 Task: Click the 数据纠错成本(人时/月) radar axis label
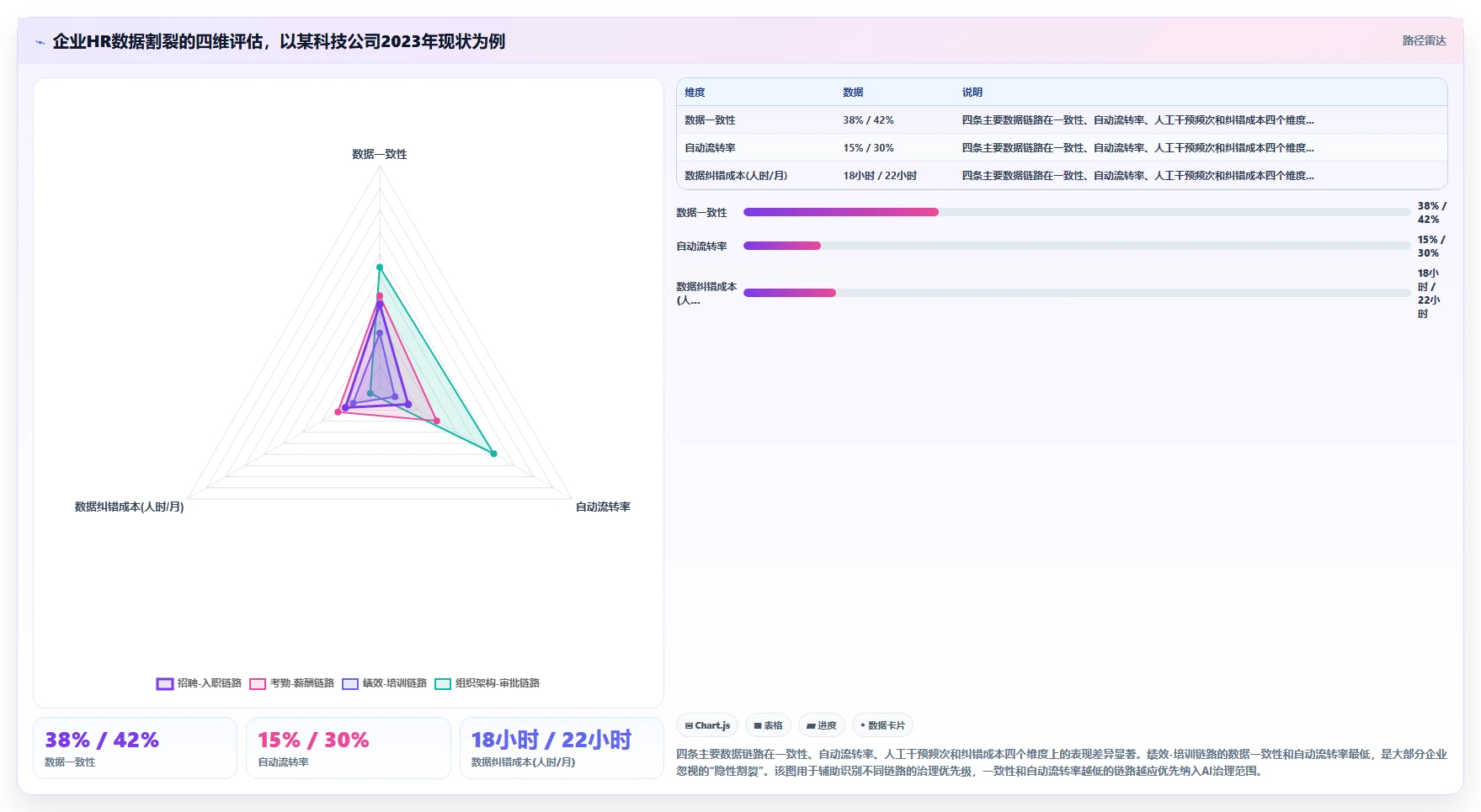(x=129, y=507)
